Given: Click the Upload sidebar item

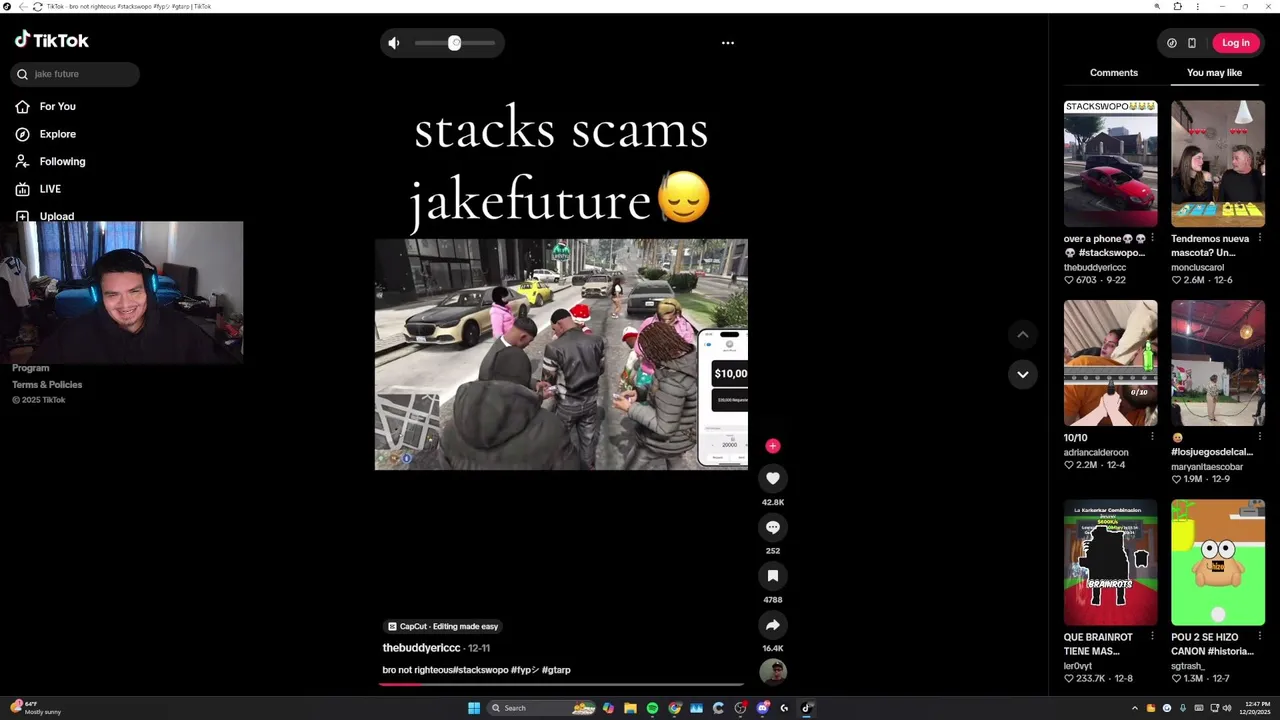Looking at the screenshot, I should pyautogui.click(x=57, y=216).
